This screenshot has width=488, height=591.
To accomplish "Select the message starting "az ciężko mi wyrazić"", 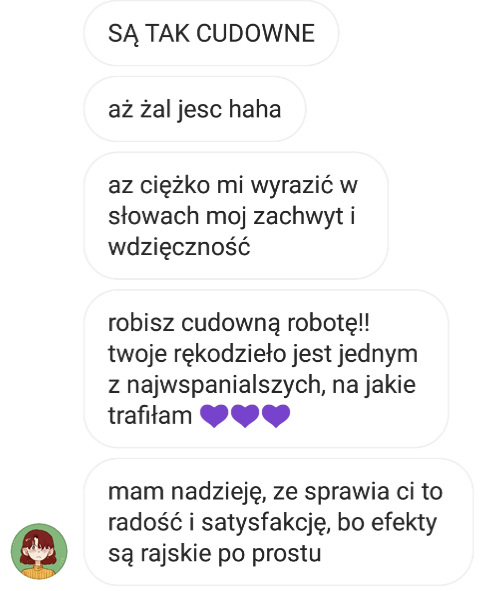I will 236,216.
